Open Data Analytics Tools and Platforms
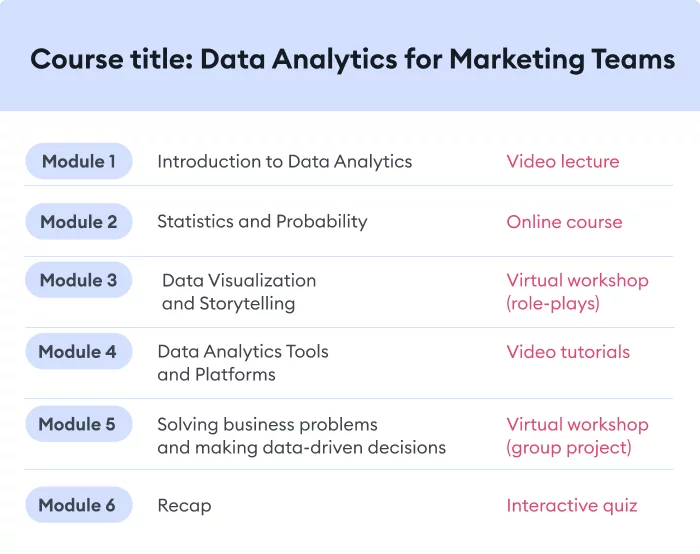The image size is (700, 554). coord(242,363)
